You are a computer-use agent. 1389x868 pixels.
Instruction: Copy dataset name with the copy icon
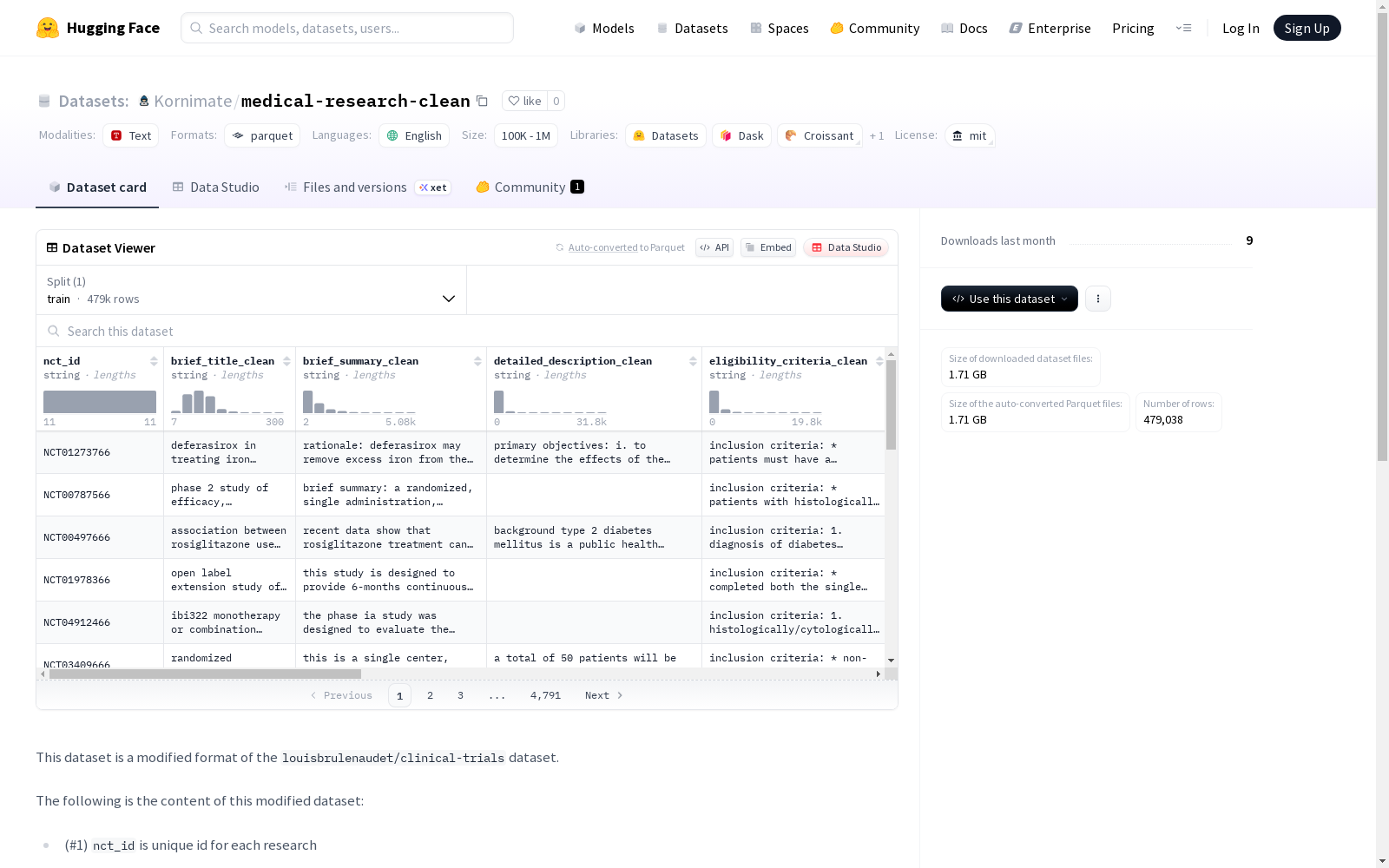[x=482, y=101]
